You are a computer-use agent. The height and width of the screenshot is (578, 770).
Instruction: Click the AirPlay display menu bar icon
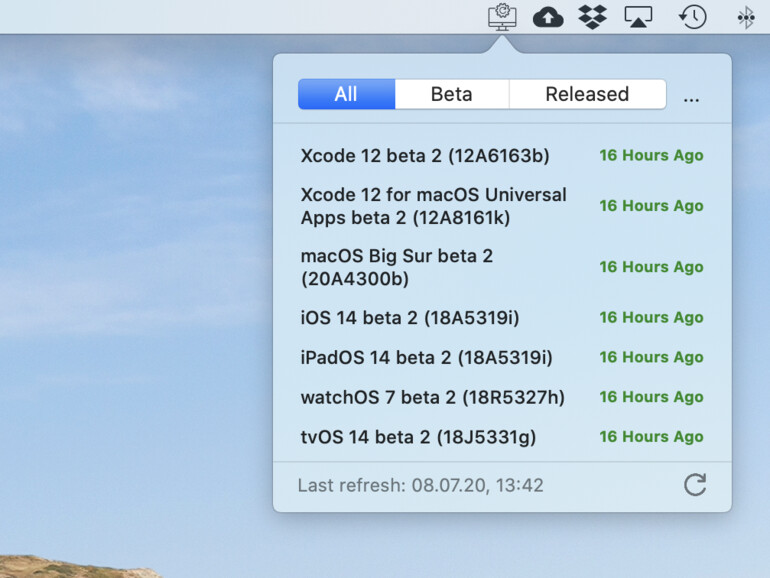[640, 17]
